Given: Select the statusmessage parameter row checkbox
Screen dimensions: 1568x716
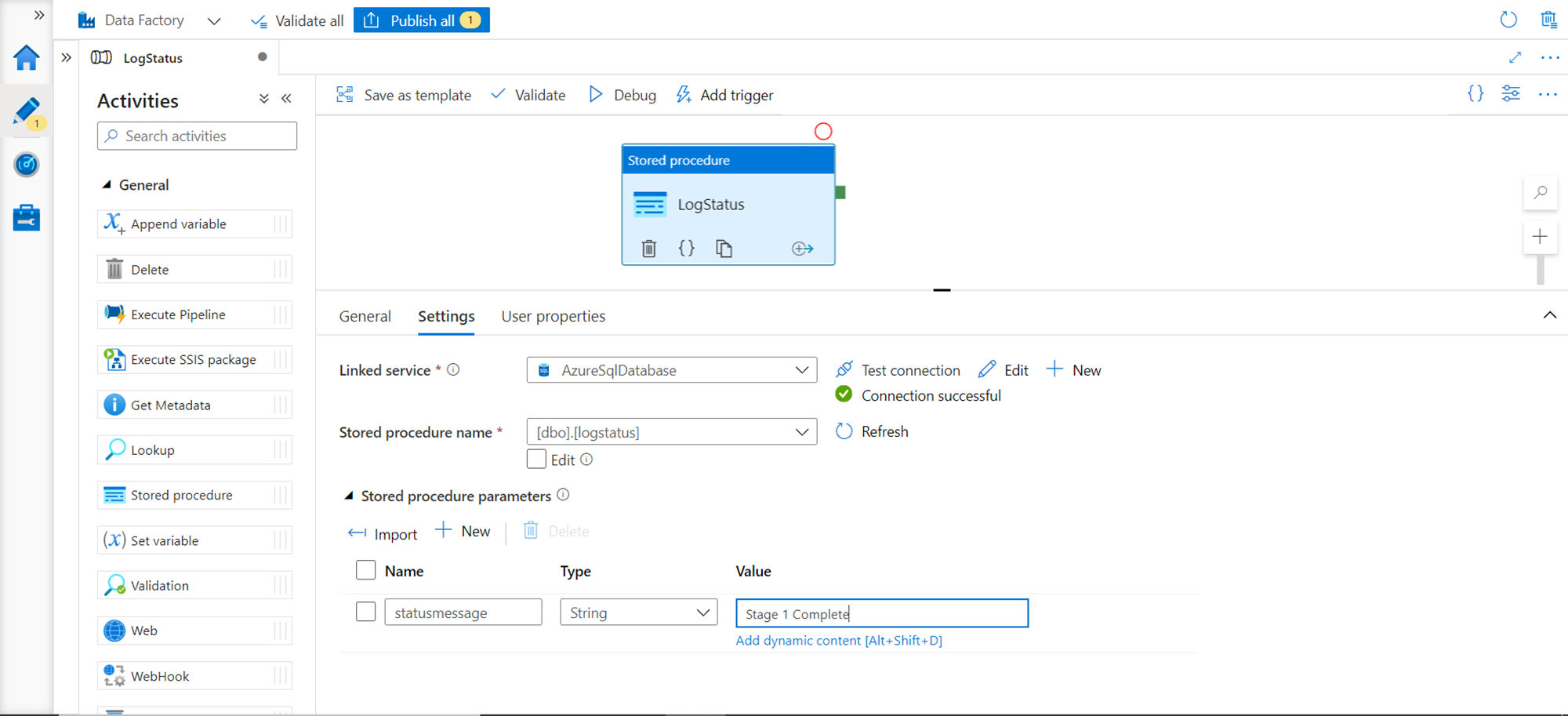Looking at the screenshot, I should (x=365, y=612).
